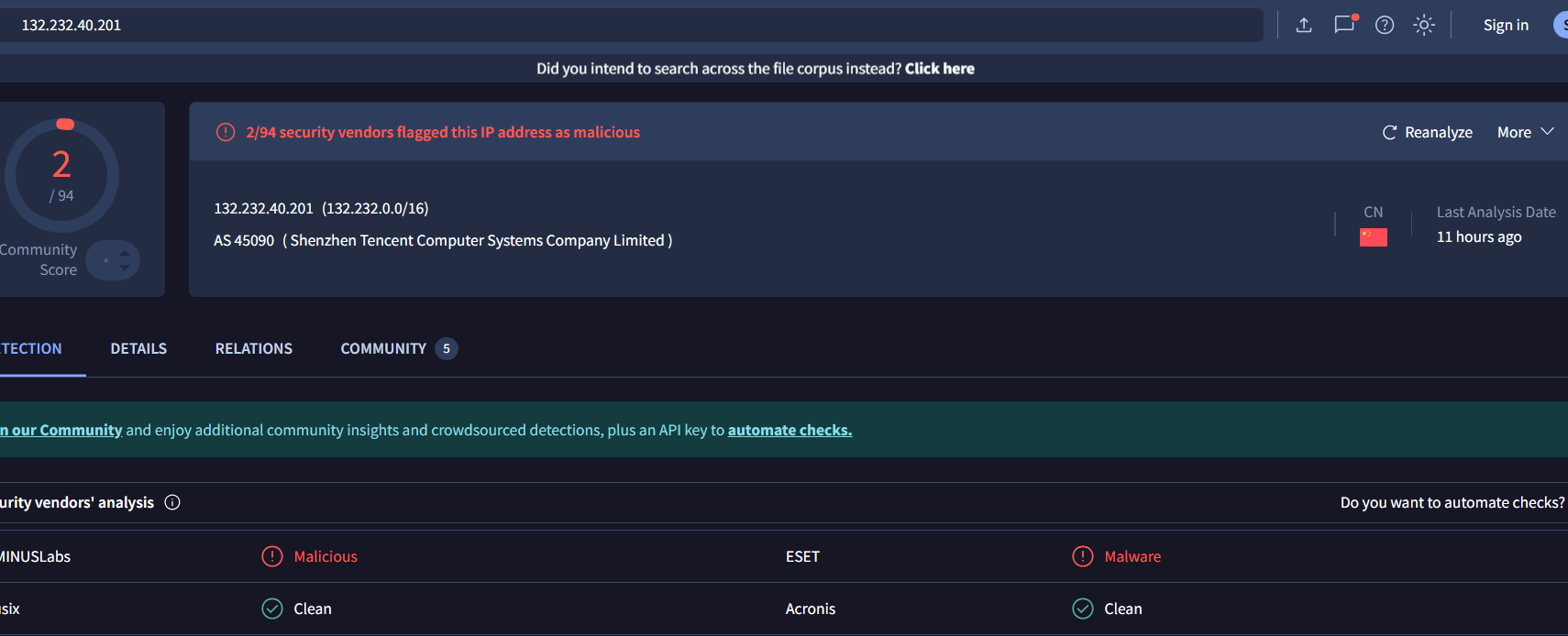
Task: Click info icon beside vendors' analysis heading
Action: point(172,502)
